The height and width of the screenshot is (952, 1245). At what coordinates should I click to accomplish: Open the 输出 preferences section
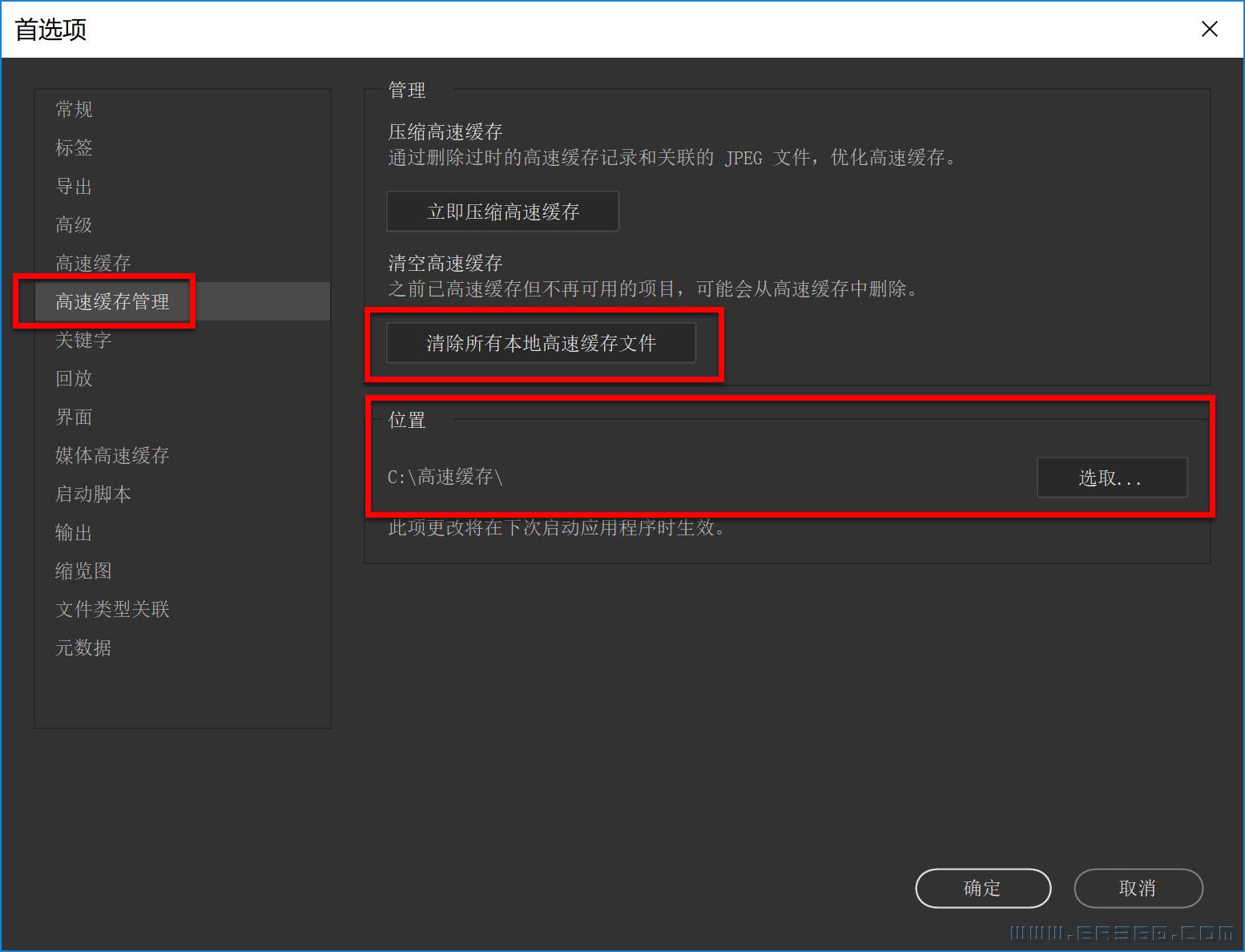point(74,532)
